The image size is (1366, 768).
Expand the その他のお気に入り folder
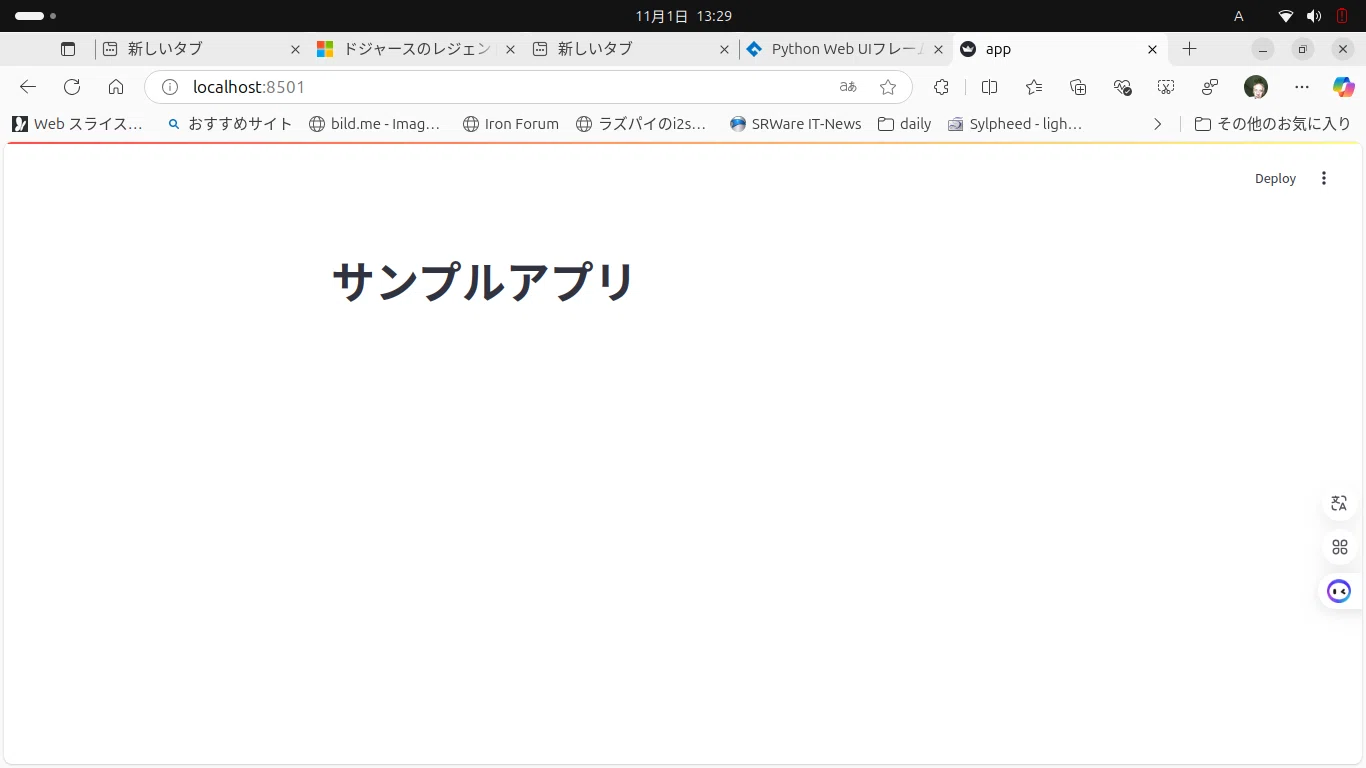[x=1273, y=124]
